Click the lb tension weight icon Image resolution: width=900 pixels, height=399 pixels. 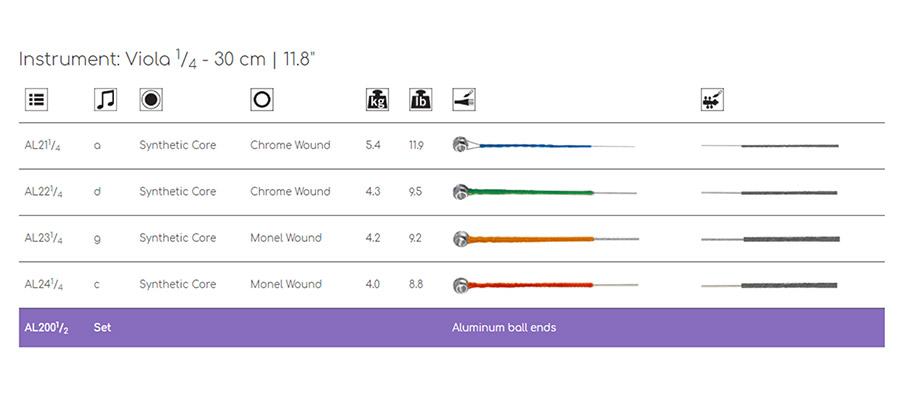[x=421, y=100]
